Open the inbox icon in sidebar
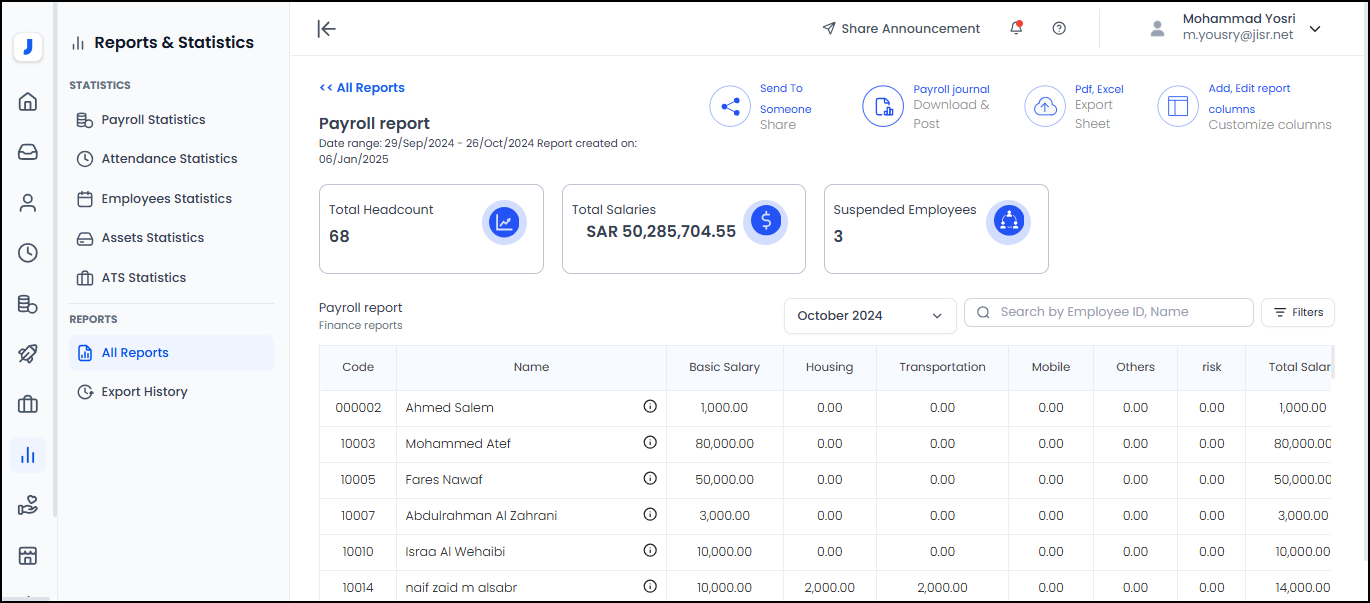 (28, 152)
